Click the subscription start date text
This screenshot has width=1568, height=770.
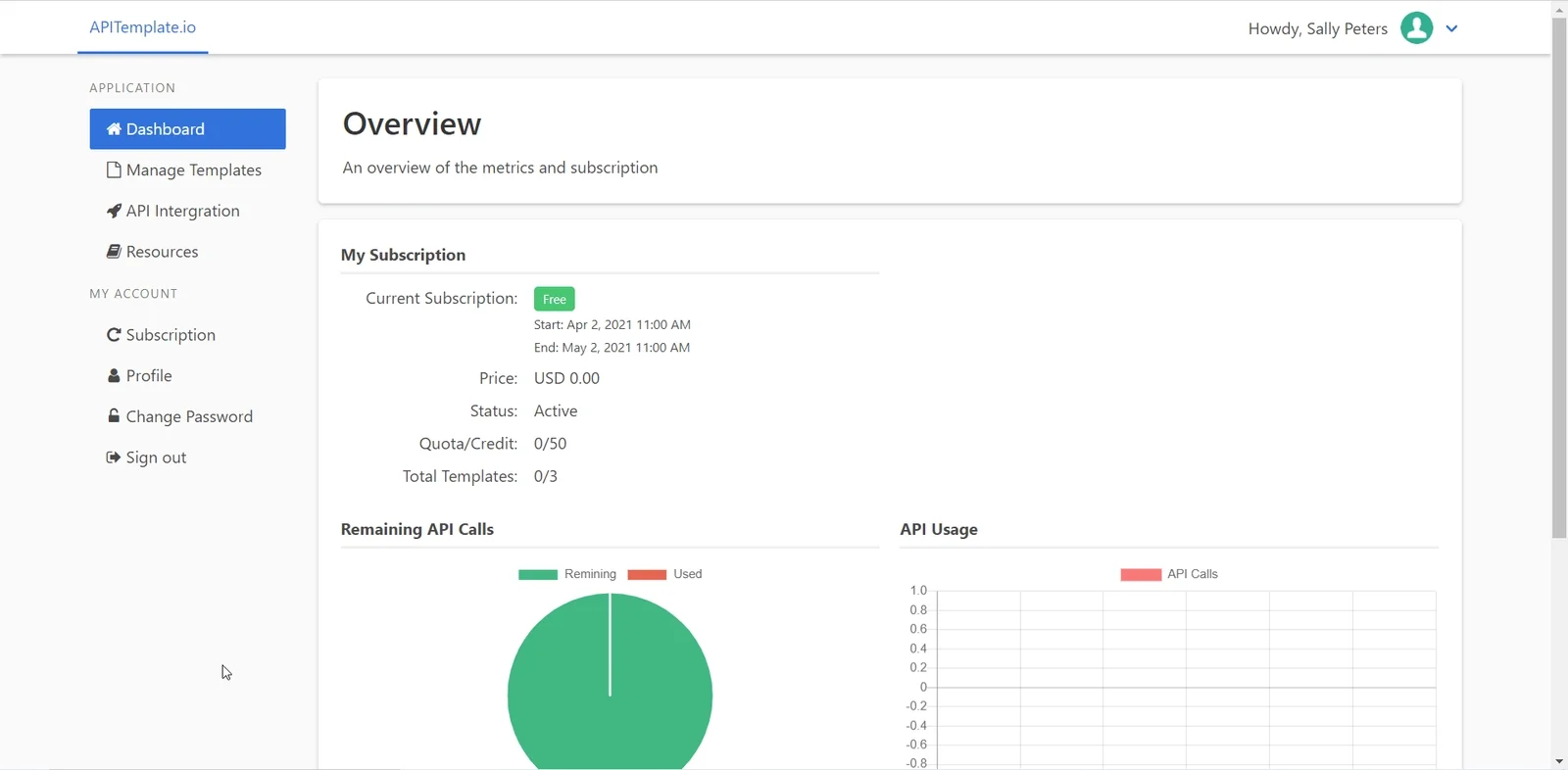coord(612,324)
